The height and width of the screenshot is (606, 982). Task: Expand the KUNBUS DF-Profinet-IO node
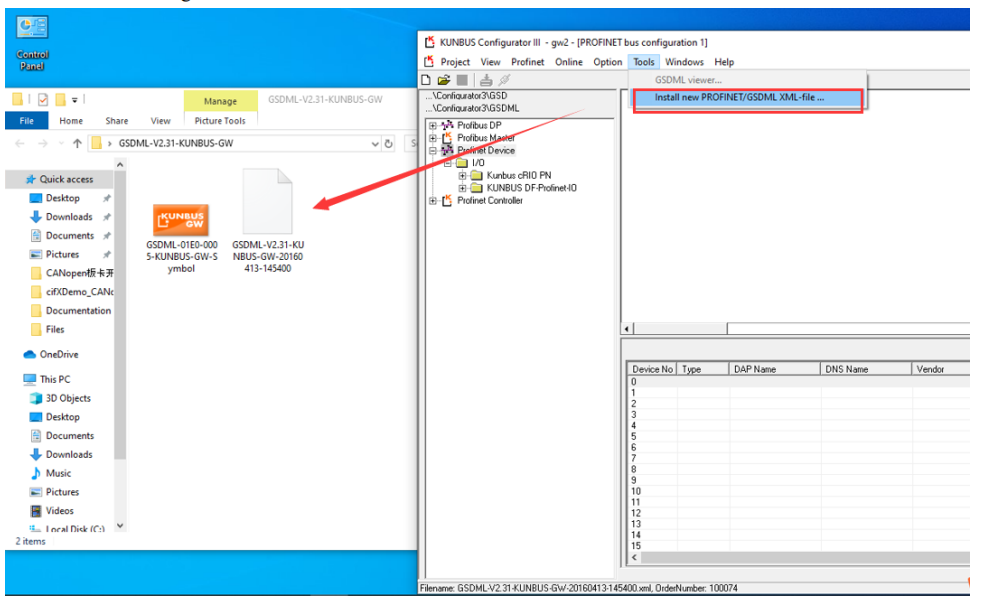462,188
